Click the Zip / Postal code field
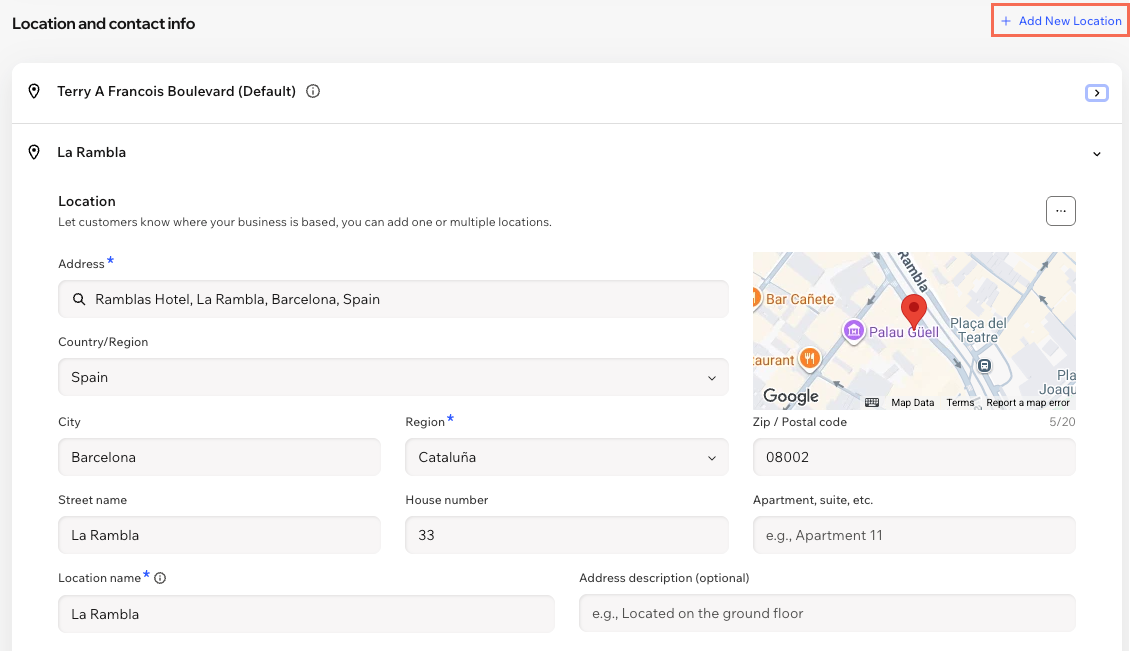1130x651 pixels. 915,457
